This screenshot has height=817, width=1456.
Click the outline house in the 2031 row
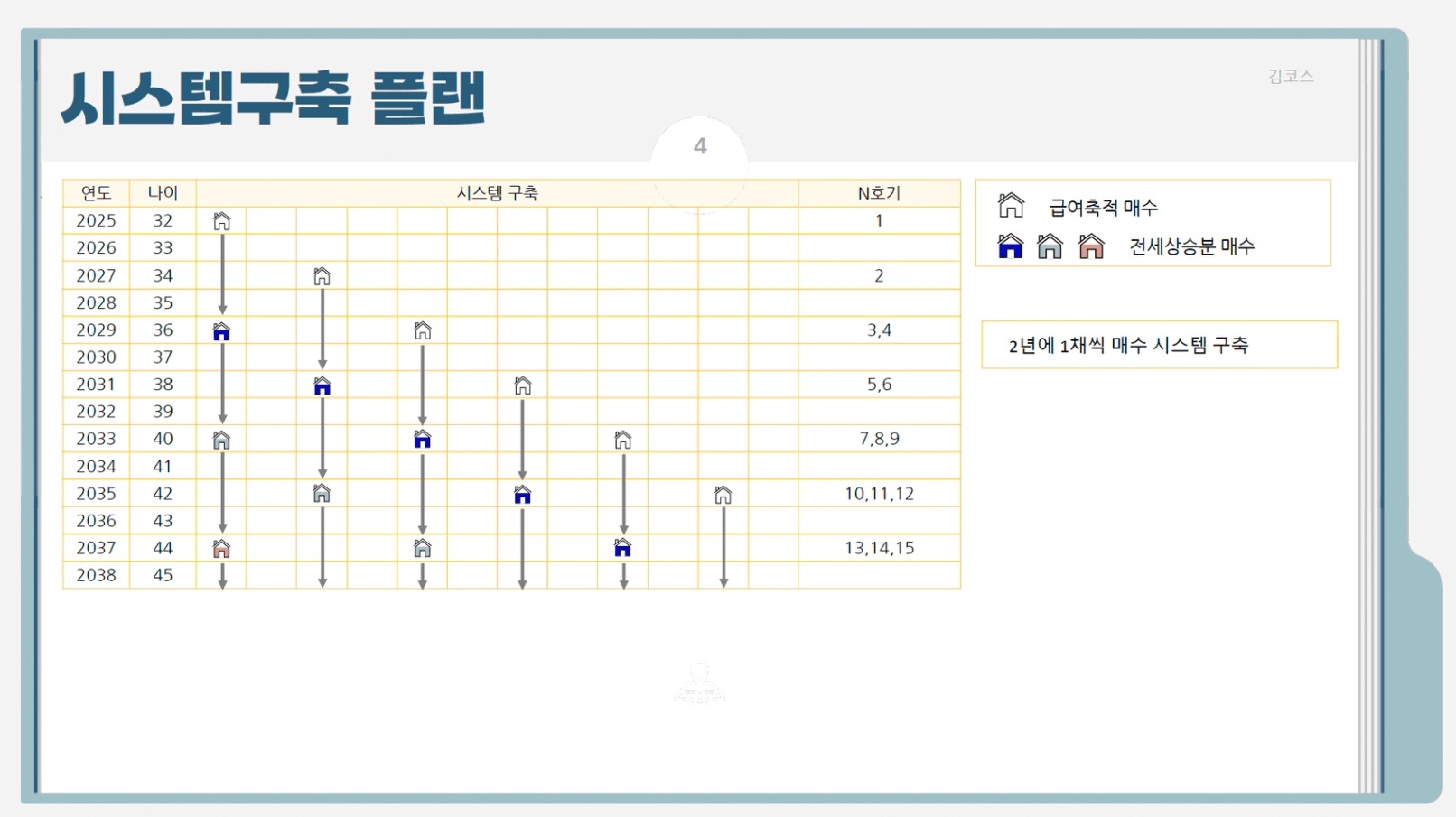coord(523,386)
